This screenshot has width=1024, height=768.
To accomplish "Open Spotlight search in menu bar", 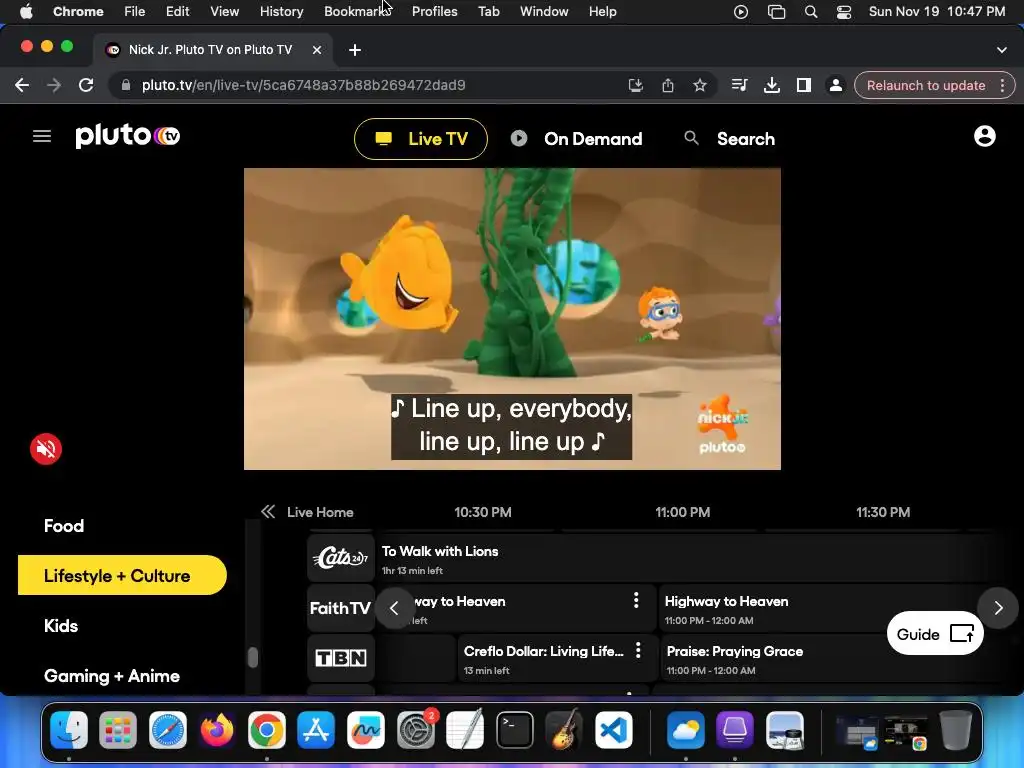I will point(810,12).
